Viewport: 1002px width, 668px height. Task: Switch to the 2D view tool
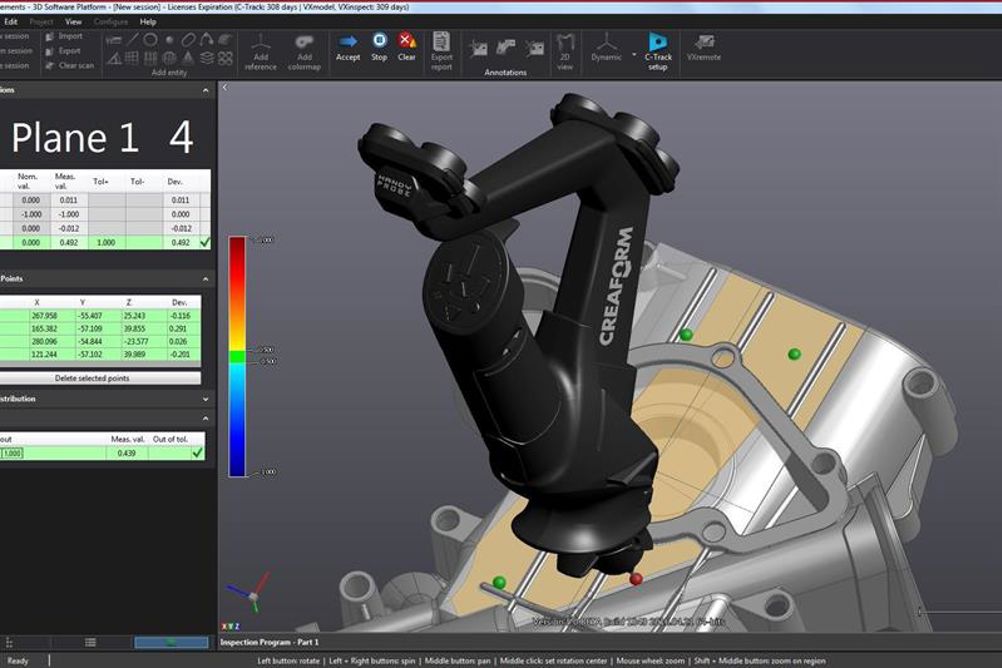point(565,51)
